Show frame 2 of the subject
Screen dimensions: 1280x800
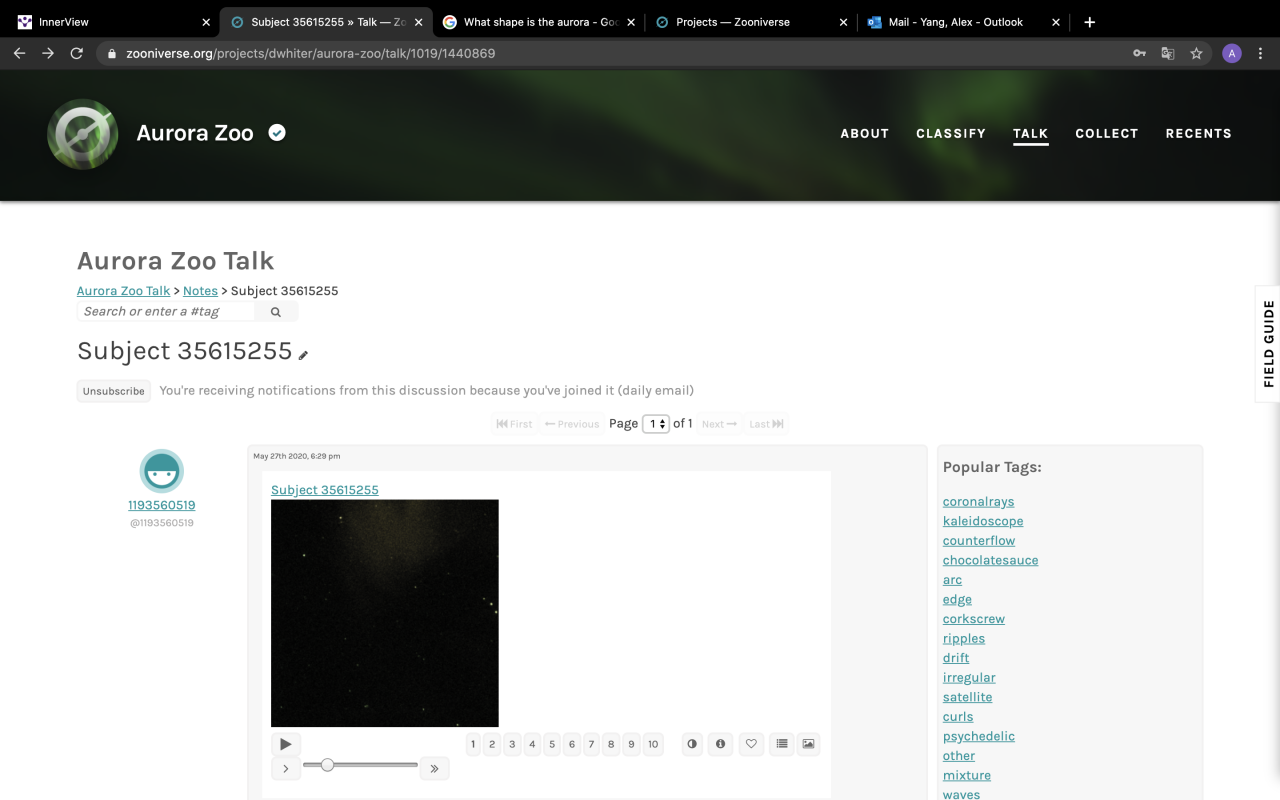[x=492, y=744]
